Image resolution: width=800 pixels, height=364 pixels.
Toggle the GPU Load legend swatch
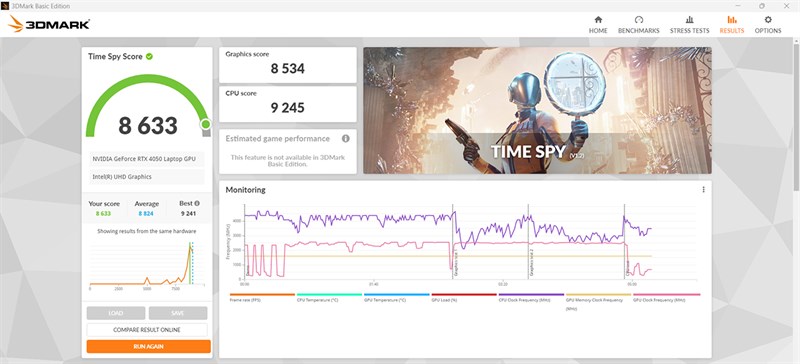point(464,295)
